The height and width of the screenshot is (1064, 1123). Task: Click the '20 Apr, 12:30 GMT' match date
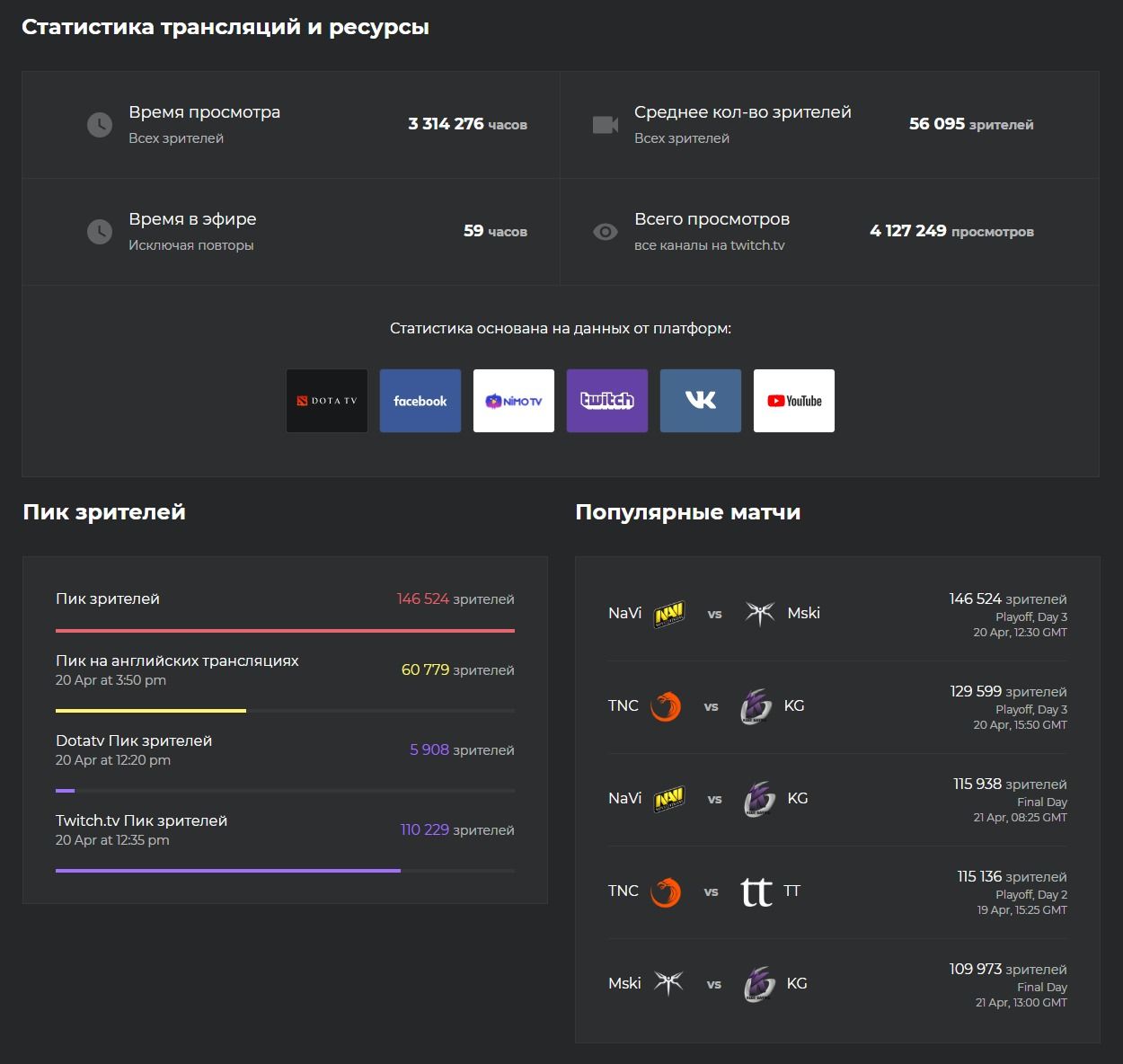(x=1021, y=633)
